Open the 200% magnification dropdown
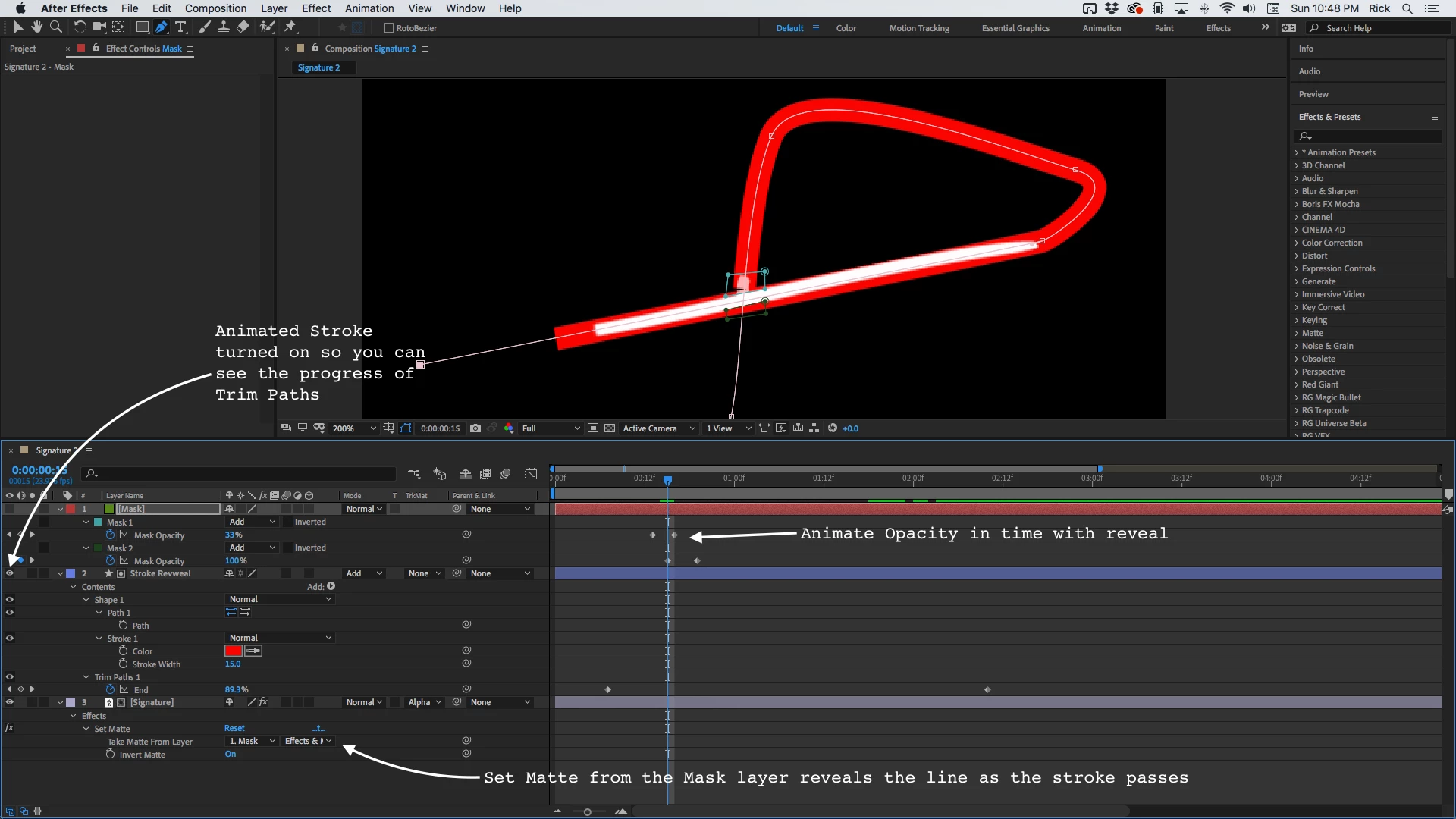Viewport: 1456px width, 819px height. point(353,428)
